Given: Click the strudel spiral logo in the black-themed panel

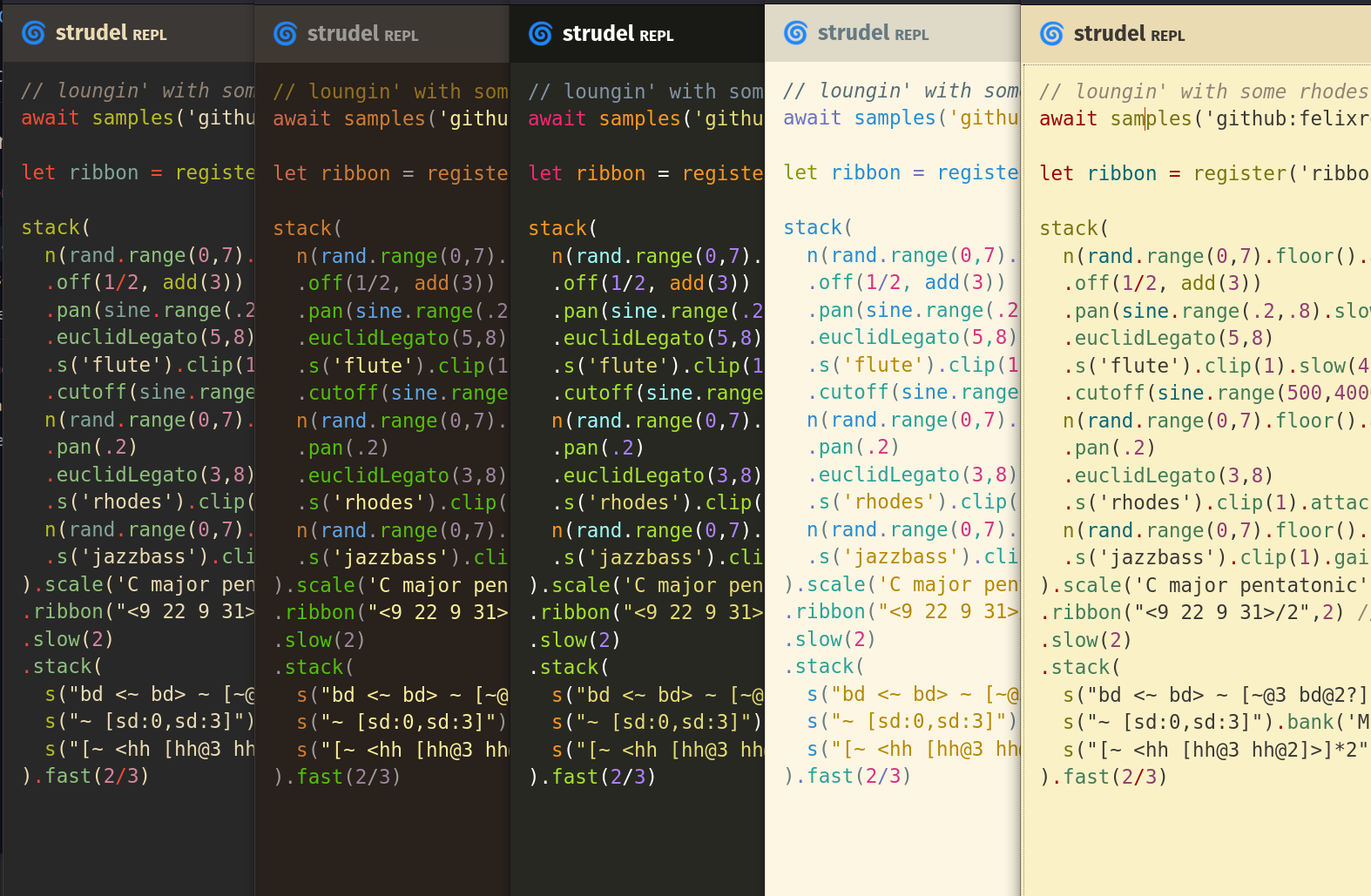Looking at the screenshot, I should tap(540, 34).
